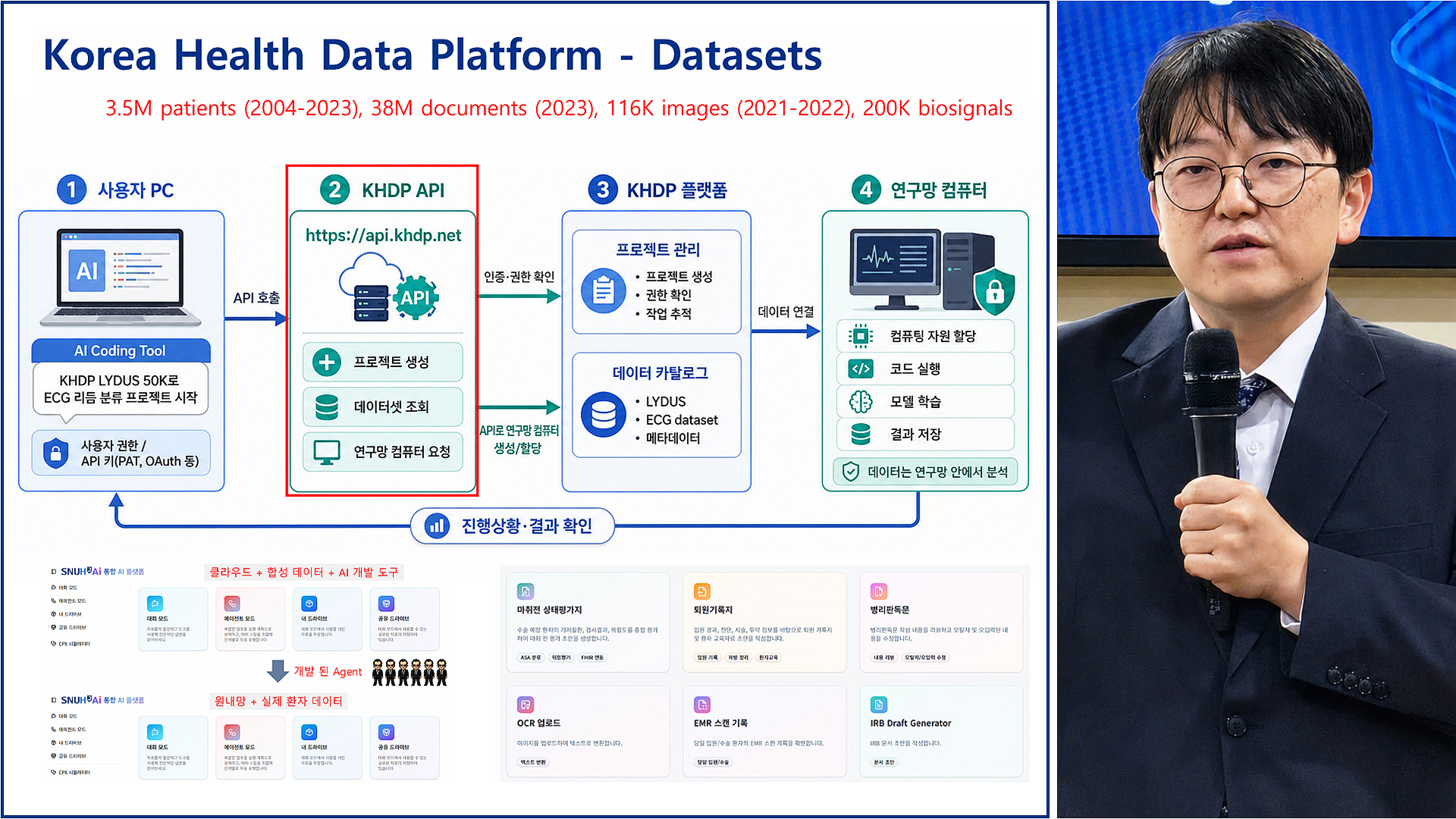Click the chip icon beside 컴퓨팅 자원 할당
The image size is (1456, 819).
click(861, 336)
